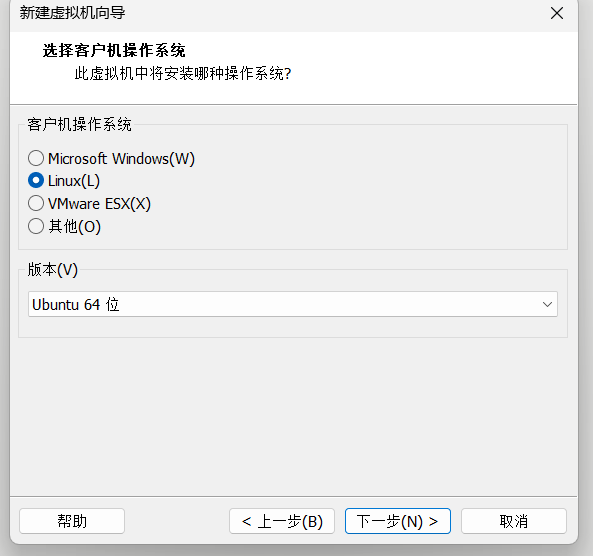Pick the 其他(O) radio circle
Screen dimensions: 593x556
tap(36, 226)
